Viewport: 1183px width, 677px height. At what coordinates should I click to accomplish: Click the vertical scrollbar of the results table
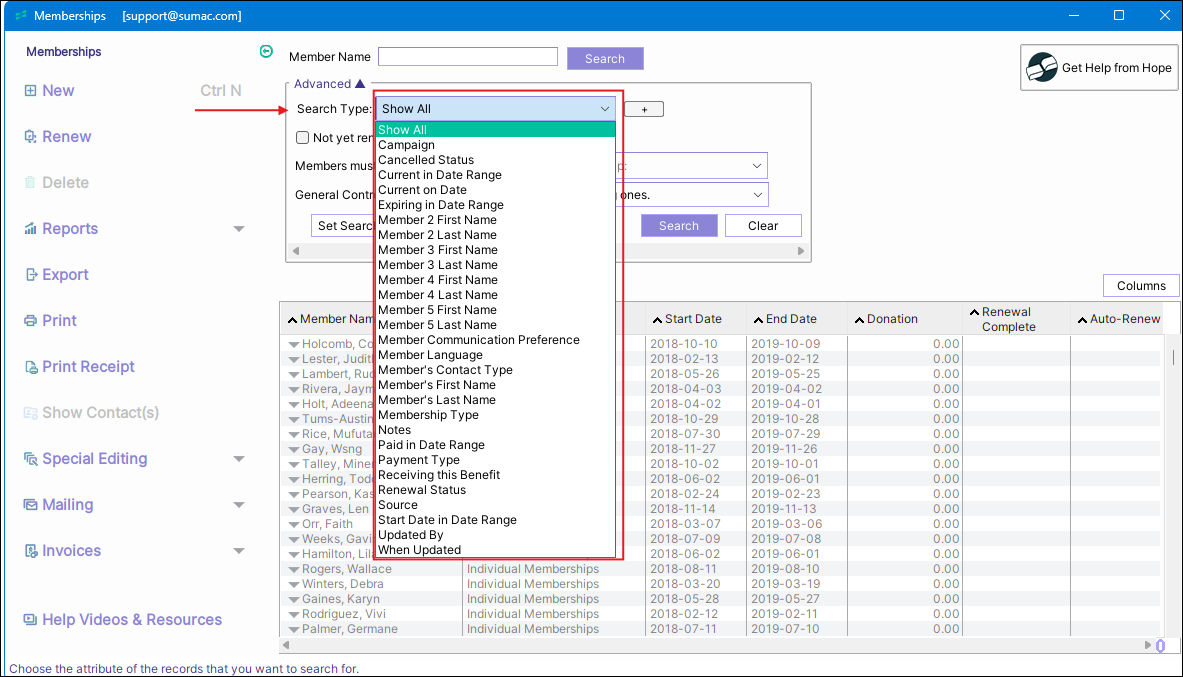[1173, 357]
